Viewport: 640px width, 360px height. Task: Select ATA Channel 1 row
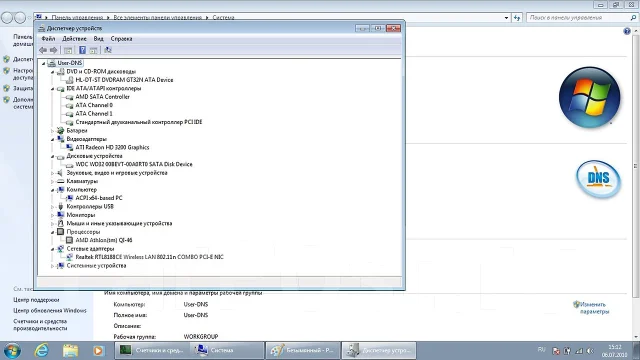pyautogui.click(x=94, y=114)
